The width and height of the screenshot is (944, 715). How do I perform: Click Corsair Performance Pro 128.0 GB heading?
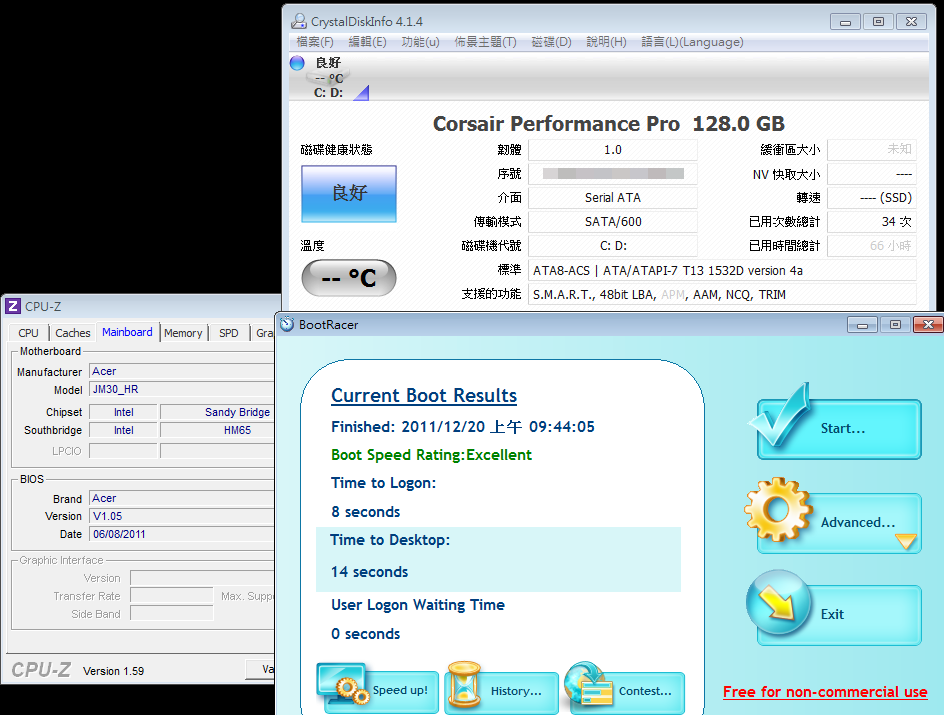coord(609,124)
